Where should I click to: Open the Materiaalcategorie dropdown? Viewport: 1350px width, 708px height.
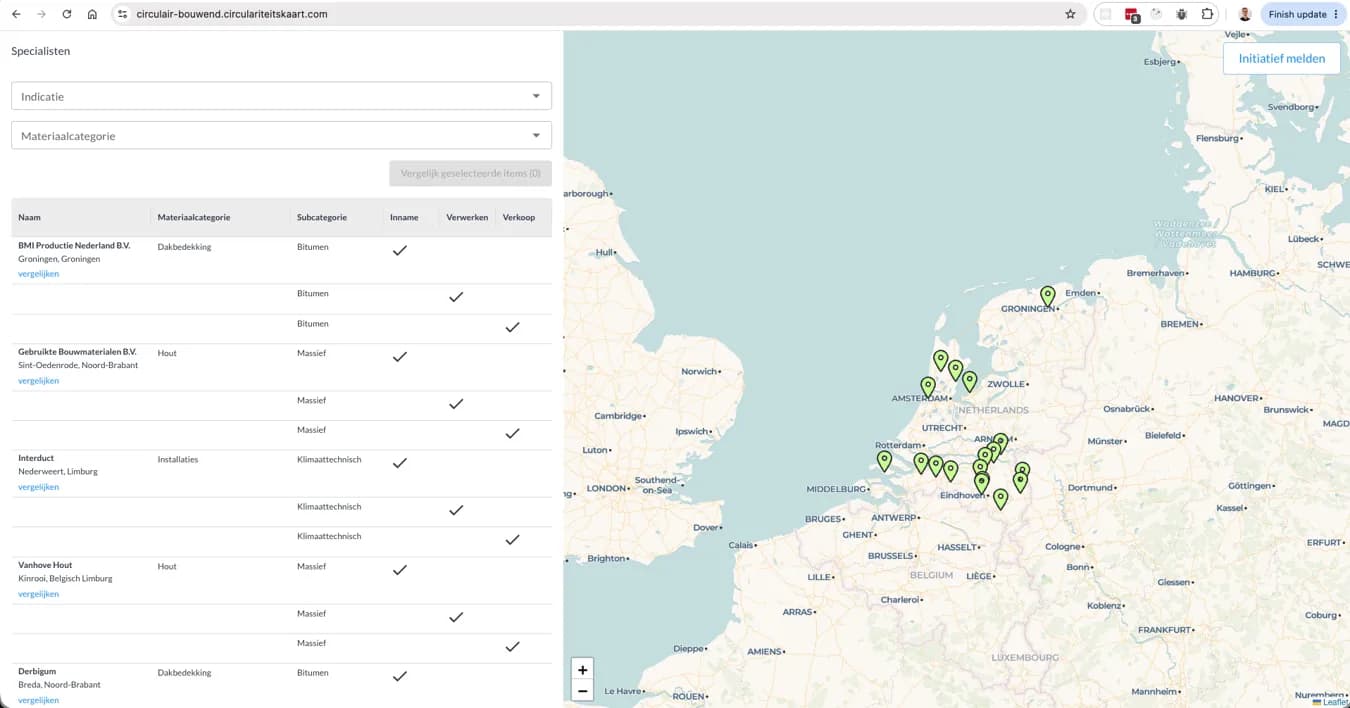pyautogui.click(x=281, y=135)
